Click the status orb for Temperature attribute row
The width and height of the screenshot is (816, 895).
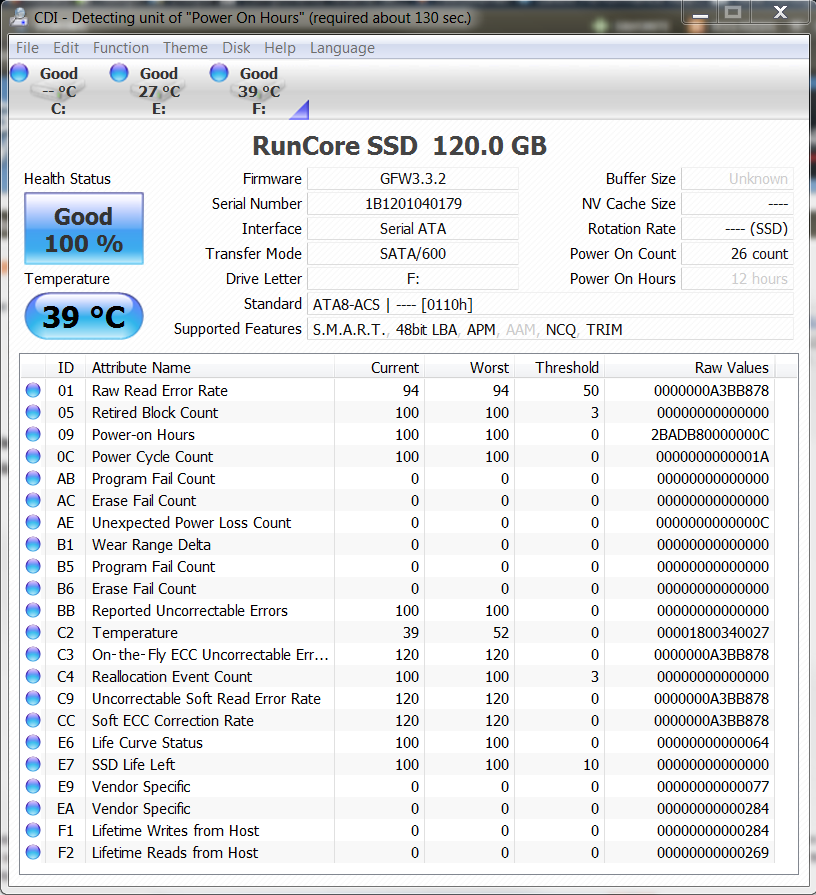click(33, 633)
